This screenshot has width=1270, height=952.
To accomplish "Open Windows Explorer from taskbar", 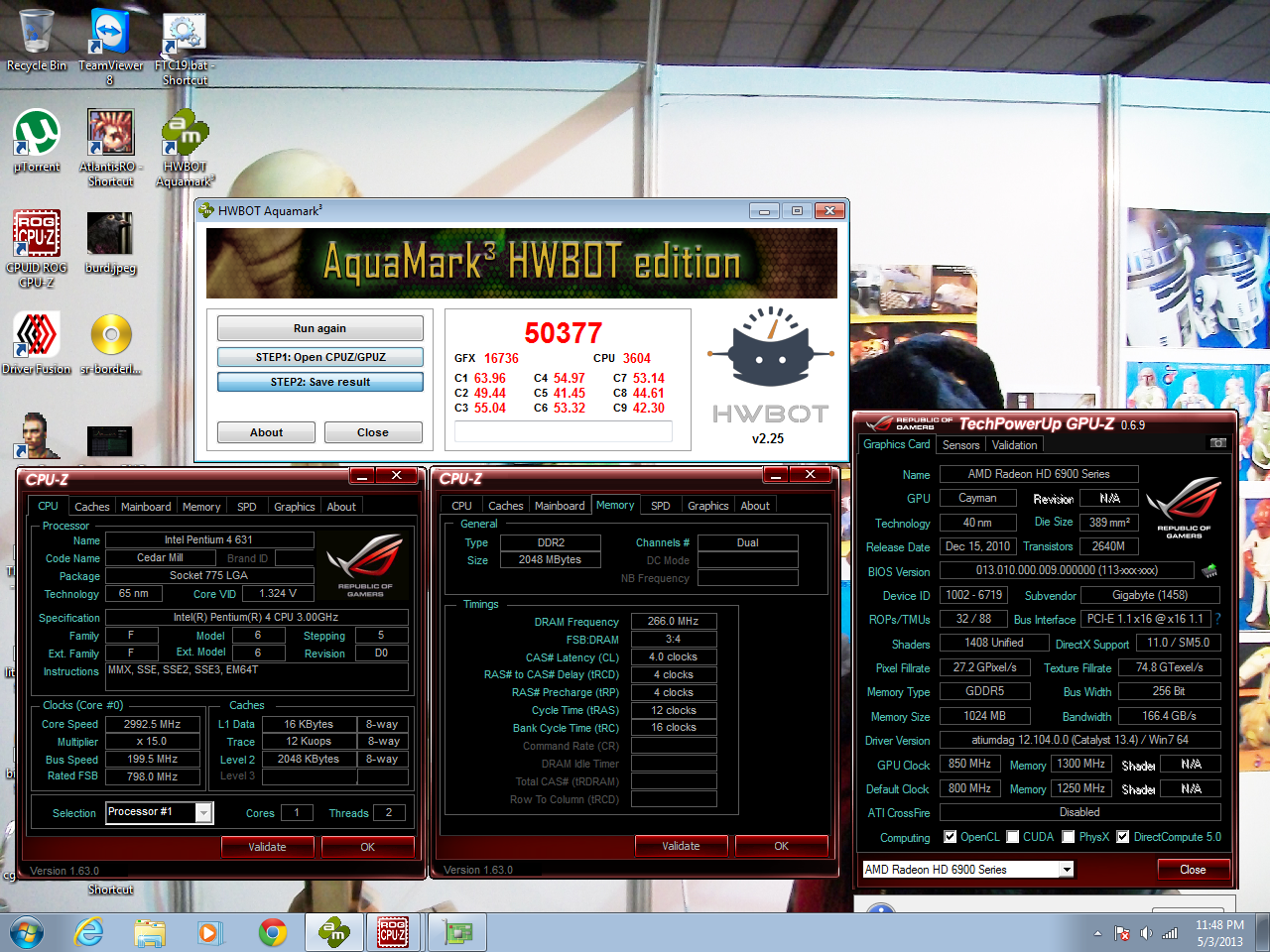I will [x=150, y=932].
